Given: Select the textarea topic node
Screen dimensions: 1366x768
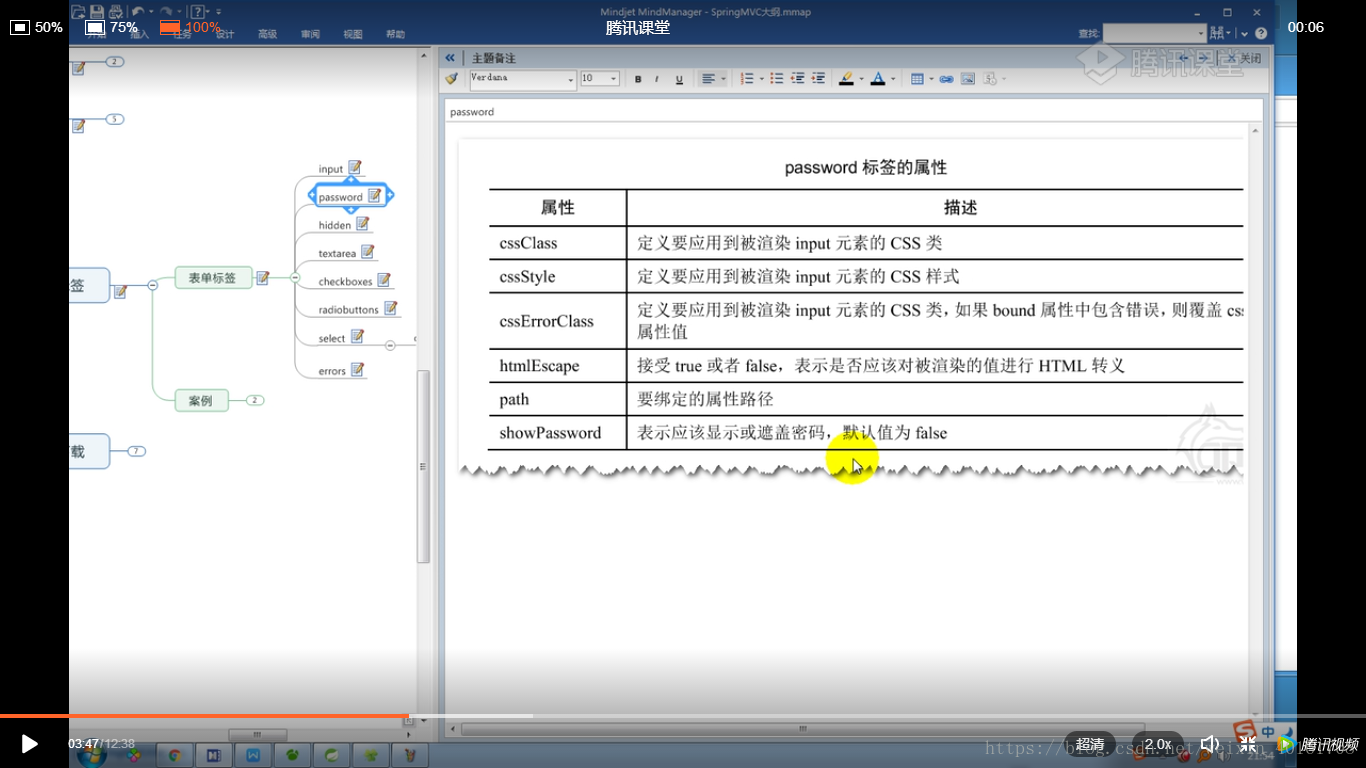Looking at the screenshot, I should 337,253.
